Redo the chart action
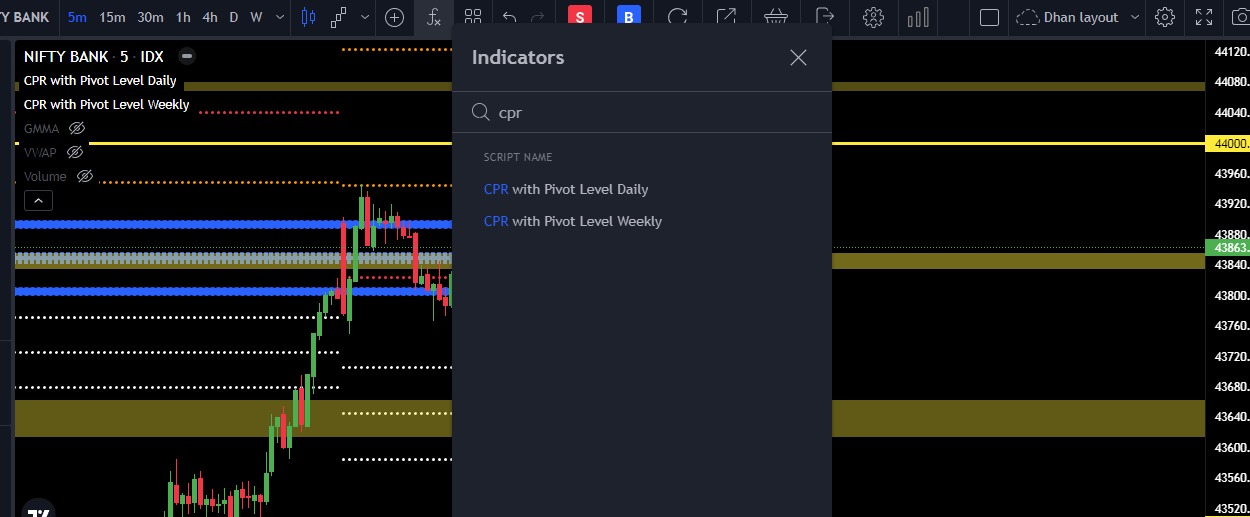The height and width of the screenshot is (517, 1250). coord(538,17)
